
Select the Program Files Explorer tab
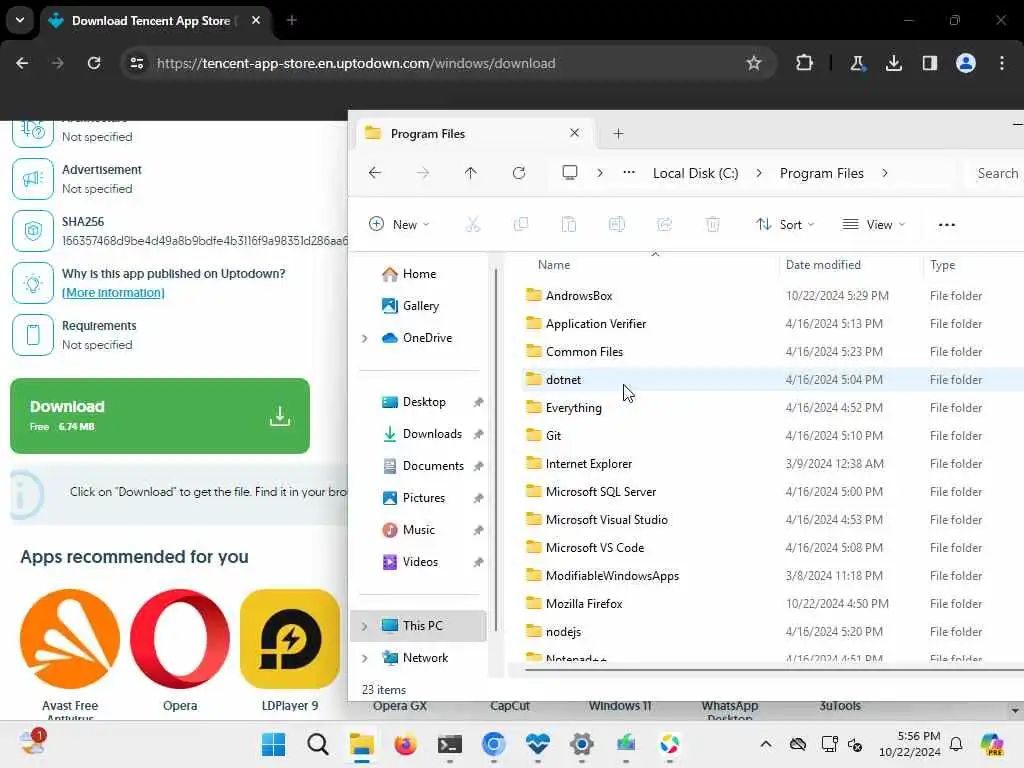473,134
